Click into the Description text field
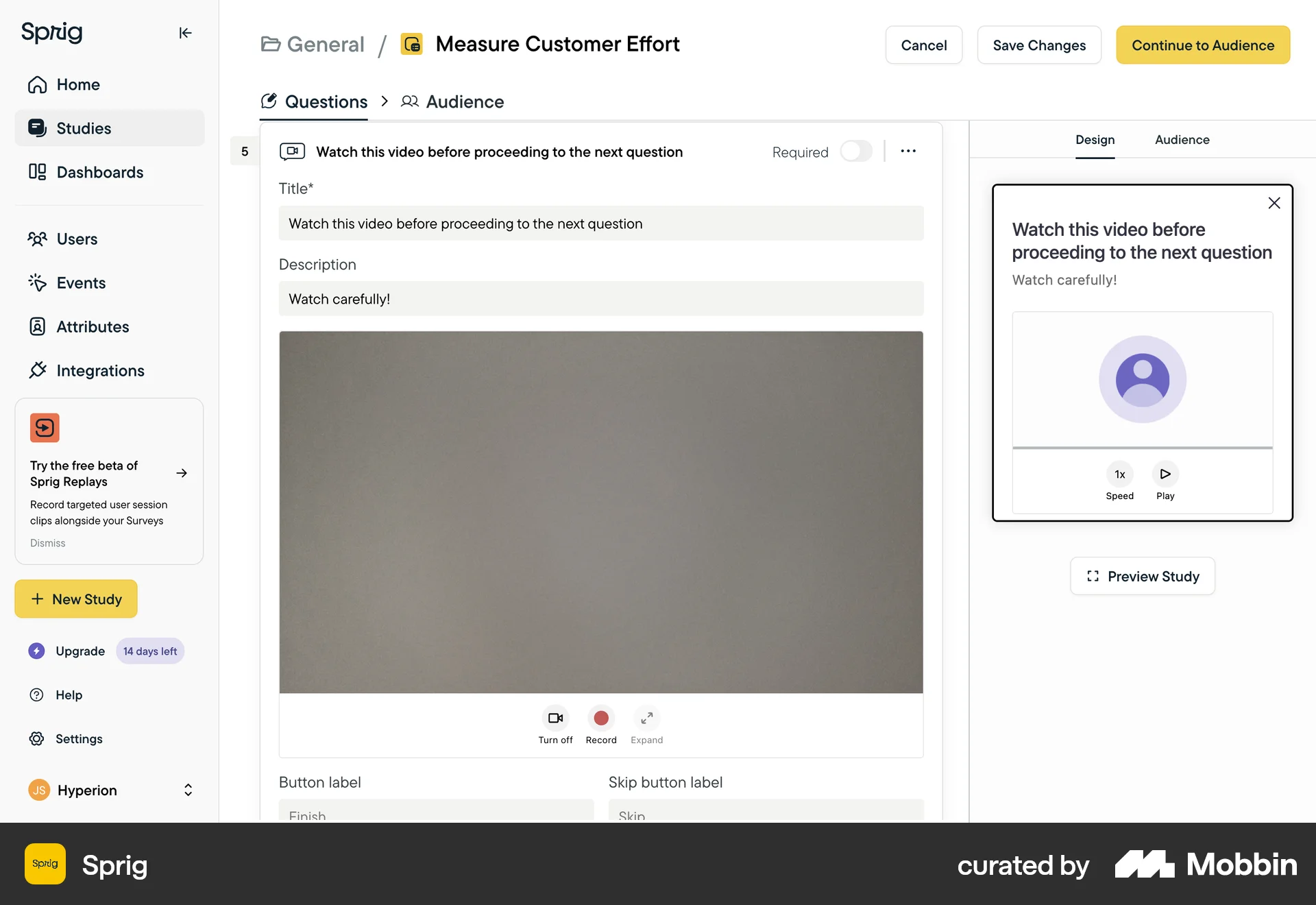The width and height of the screenshot is (1316, 905). tap(601, 299)
